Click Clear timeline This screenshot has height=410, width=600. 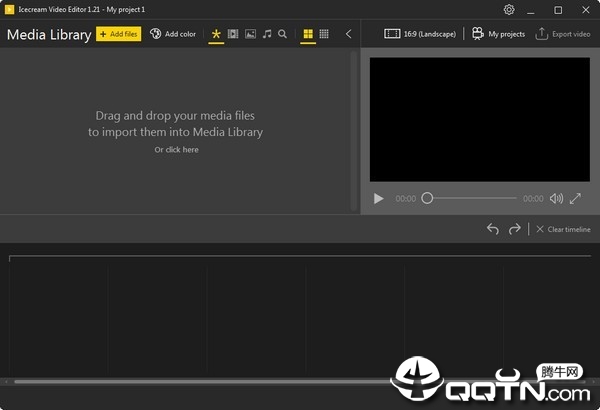click(x=563, y=229)
